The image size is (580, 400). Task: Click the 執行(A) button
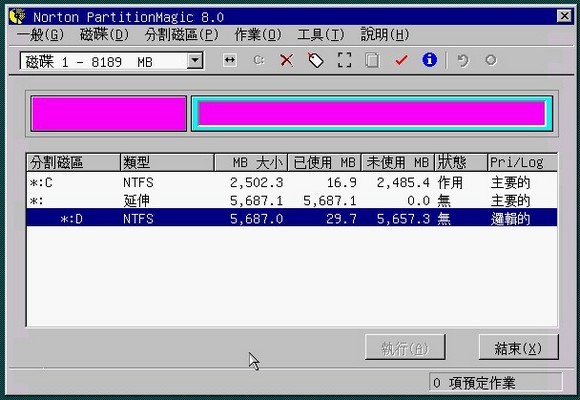[x=405, y=347]
